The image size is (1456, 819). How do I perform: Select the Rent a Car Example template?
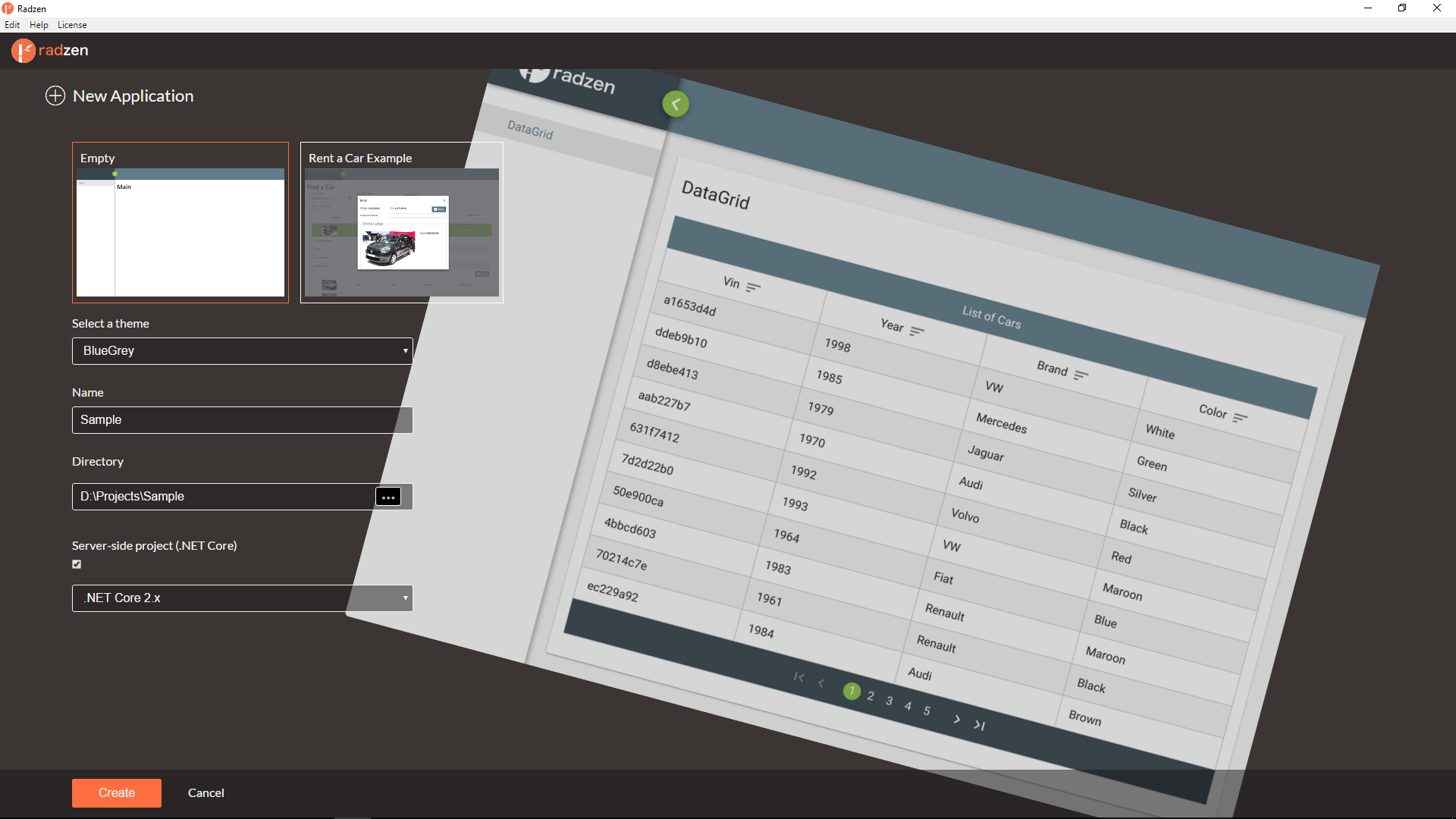pyautogui.click(x=400, y=221)
